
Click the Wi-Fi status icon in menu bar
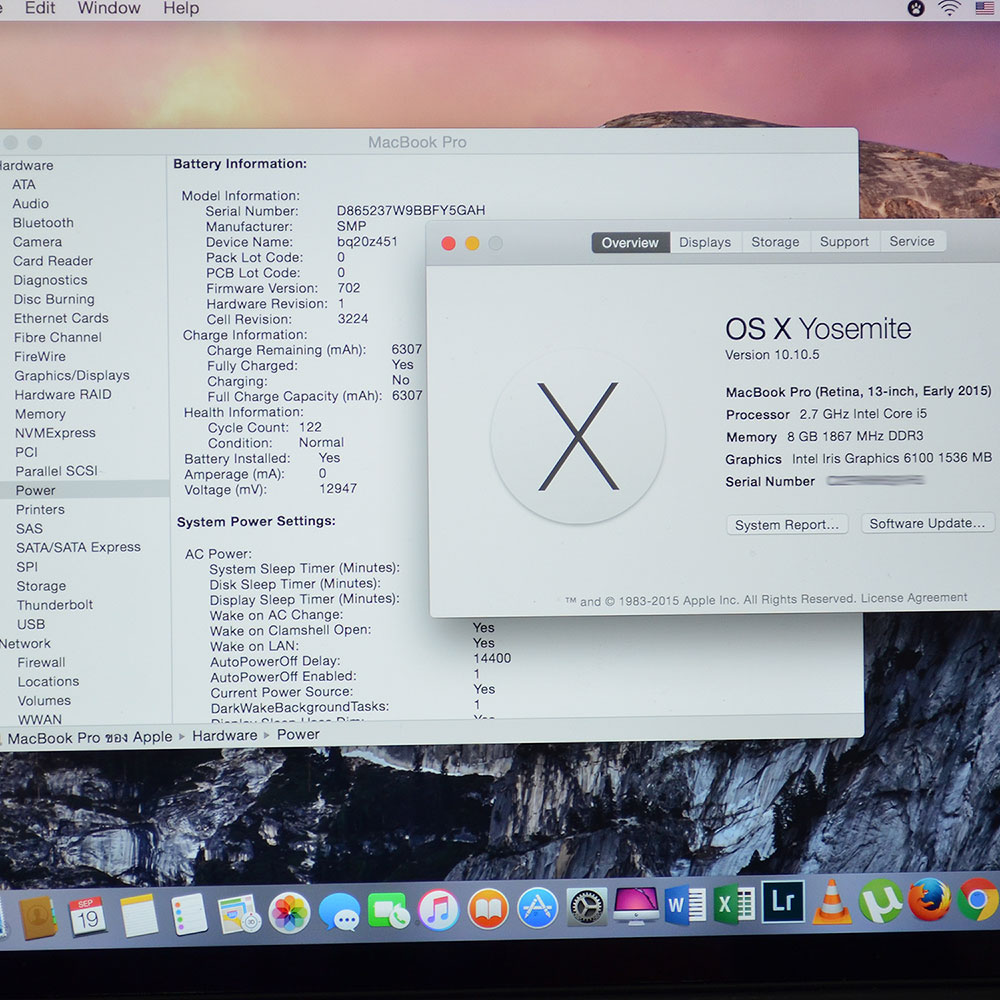click(x=949, y=8)
